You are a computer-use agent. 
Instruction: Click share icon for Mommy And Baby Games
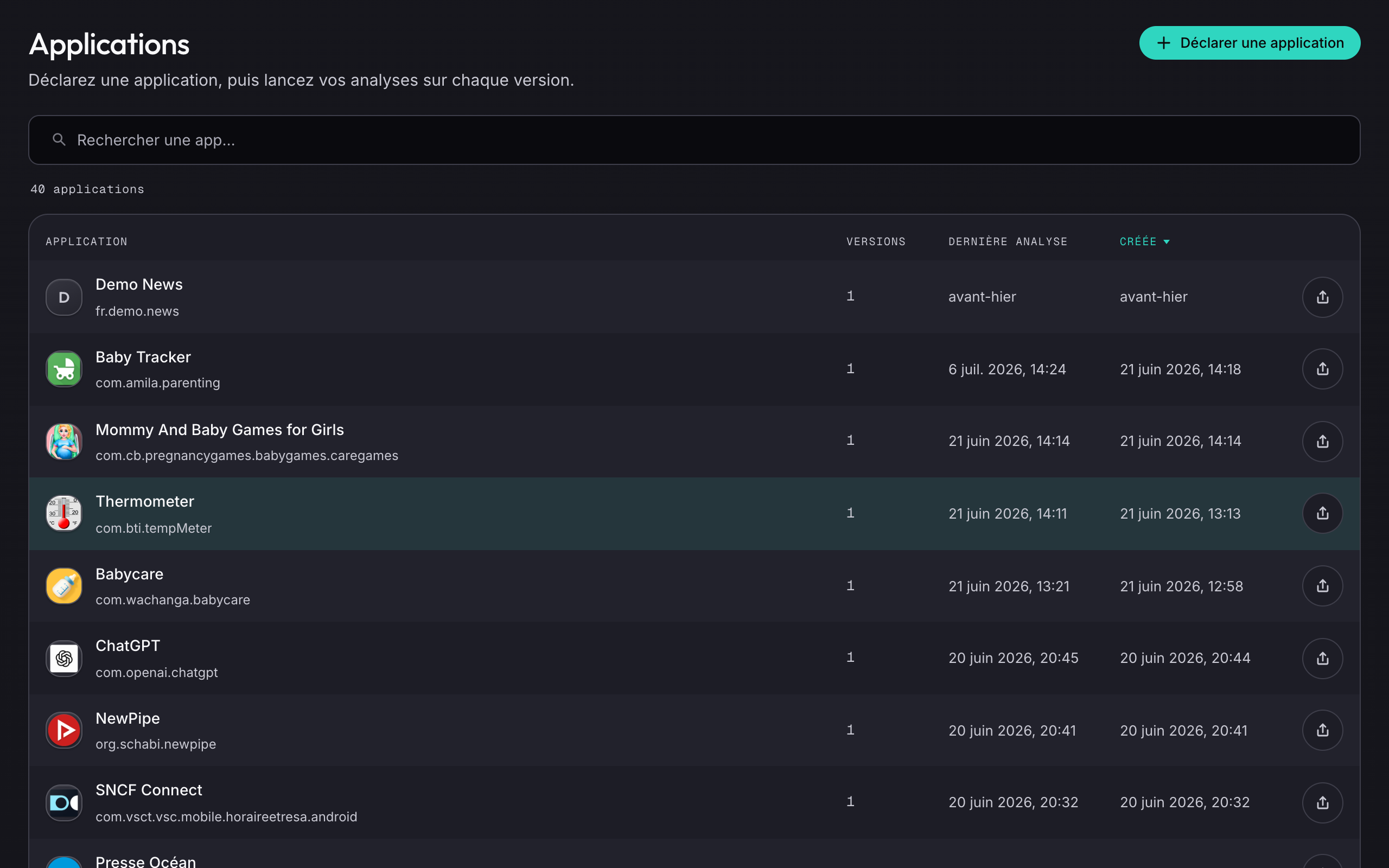1322,442
